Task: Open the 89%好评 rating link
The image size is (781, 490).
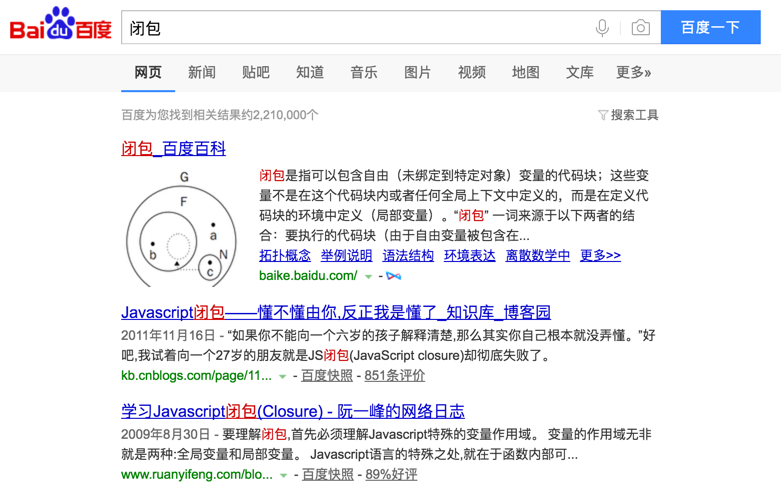Action: (391, 475)
